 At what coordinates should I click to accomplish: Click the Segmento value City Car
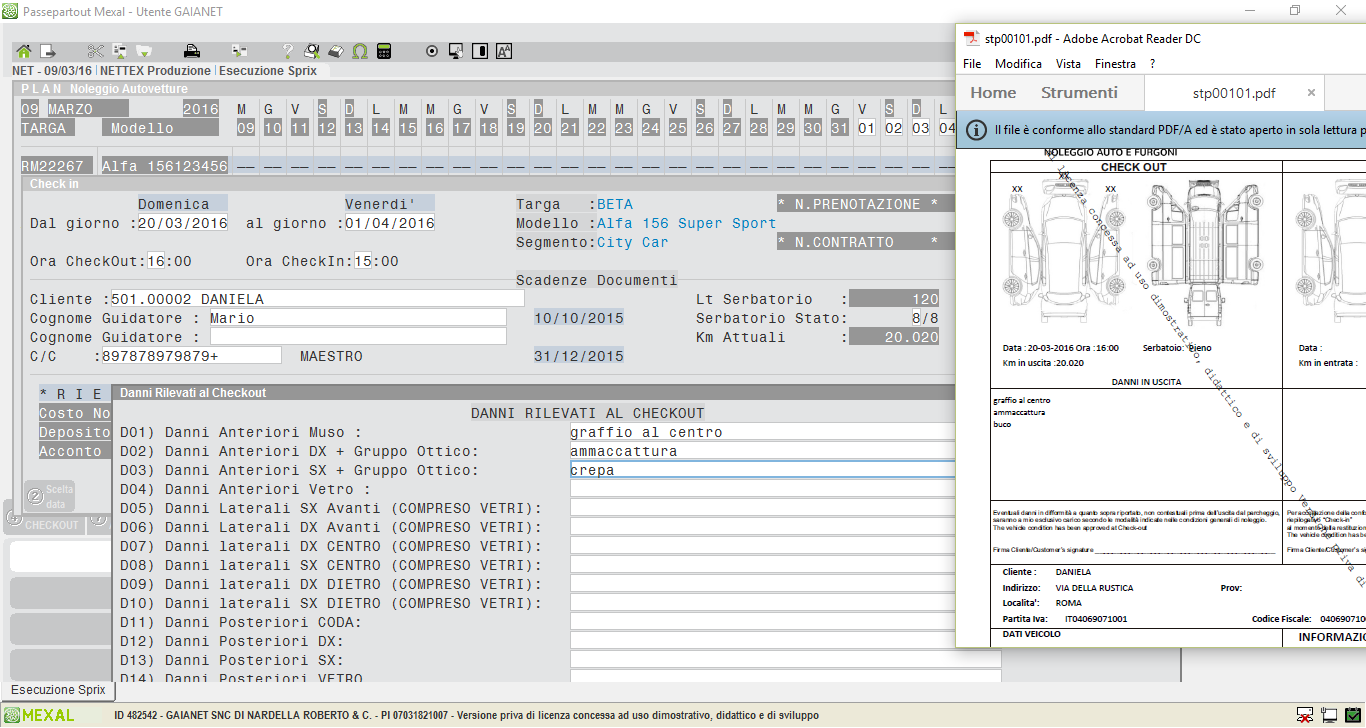(x=633, y=242)
